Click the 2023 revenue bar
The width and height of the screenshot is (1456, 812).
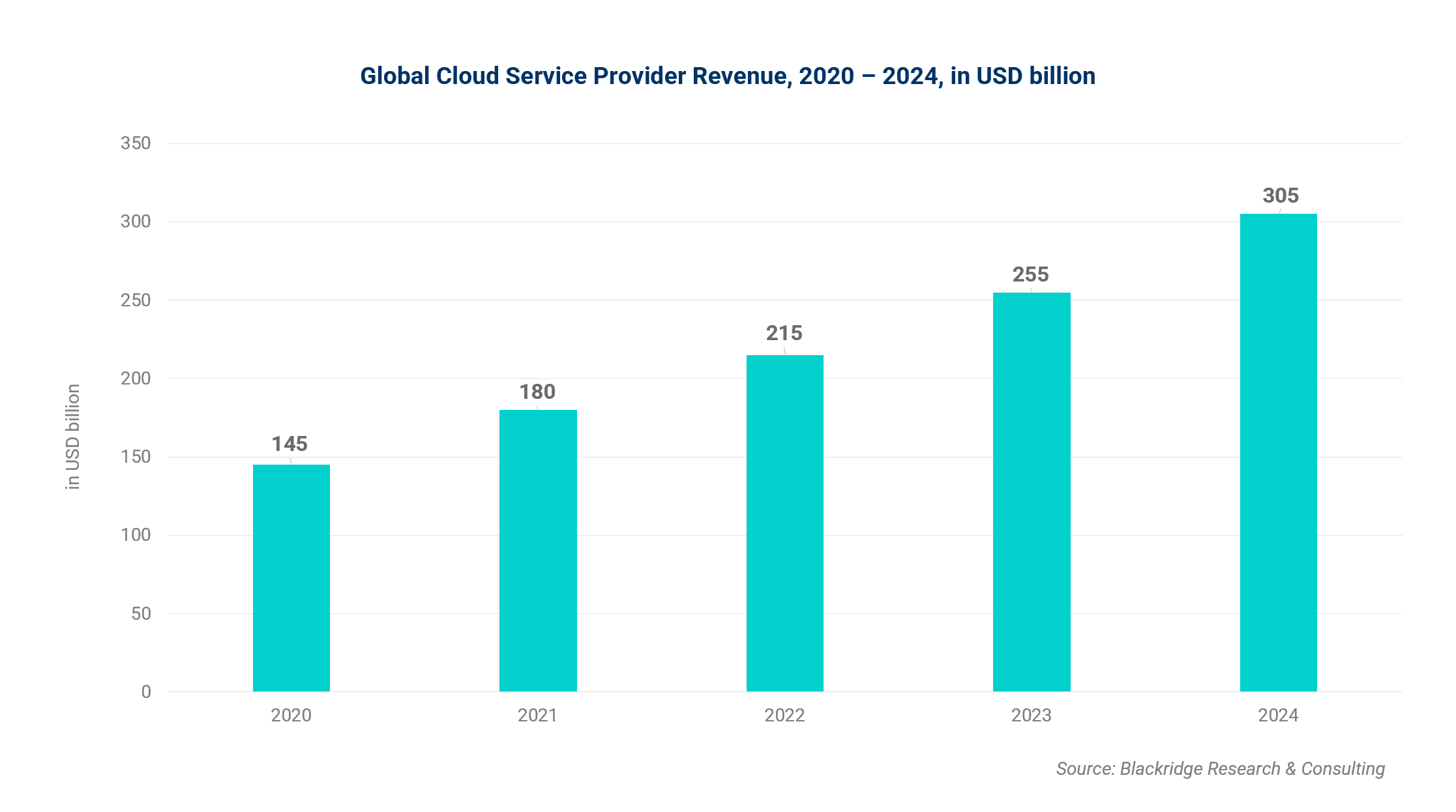pos(1032,492)
